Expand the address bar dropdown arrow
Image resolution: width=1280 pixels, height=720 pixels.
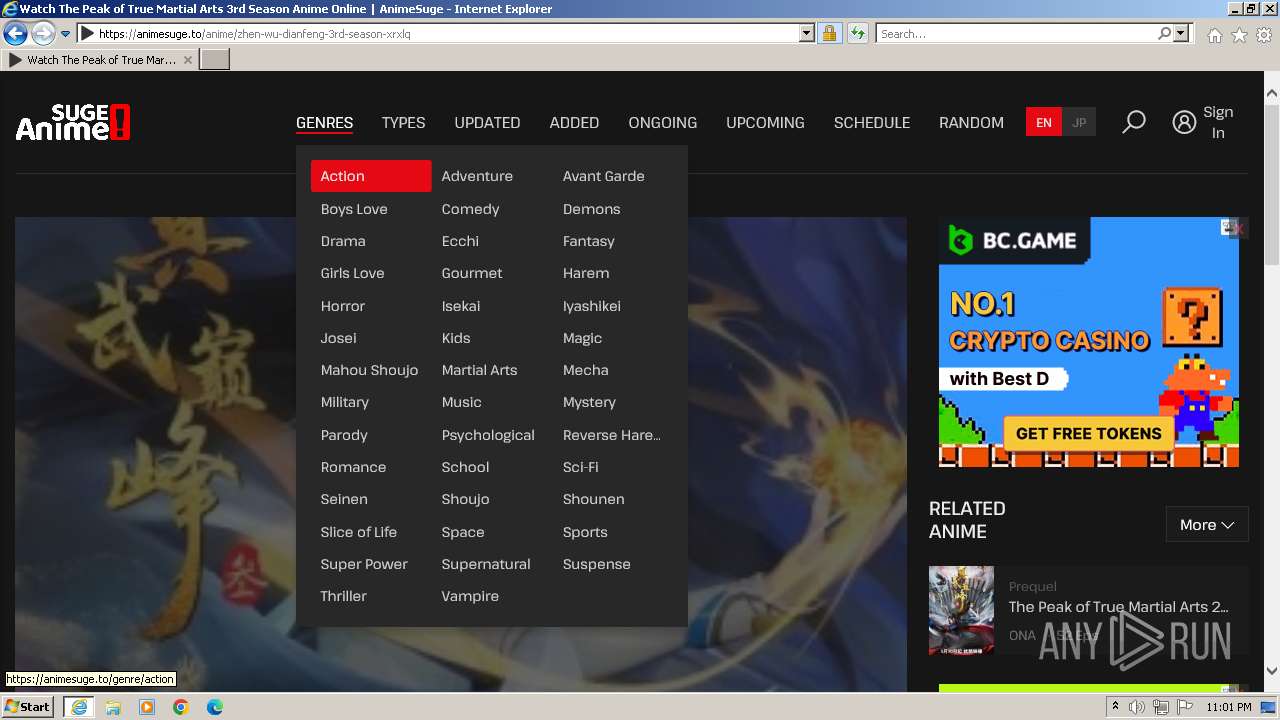click(x=807, y=33)
